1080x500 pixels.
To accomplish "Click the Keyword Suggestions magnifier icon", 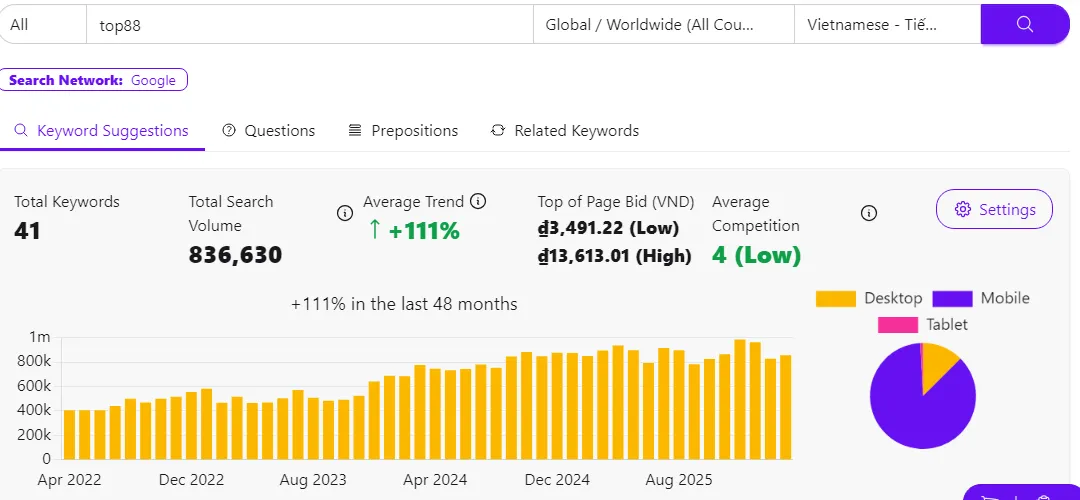I will tap(21, 131).
